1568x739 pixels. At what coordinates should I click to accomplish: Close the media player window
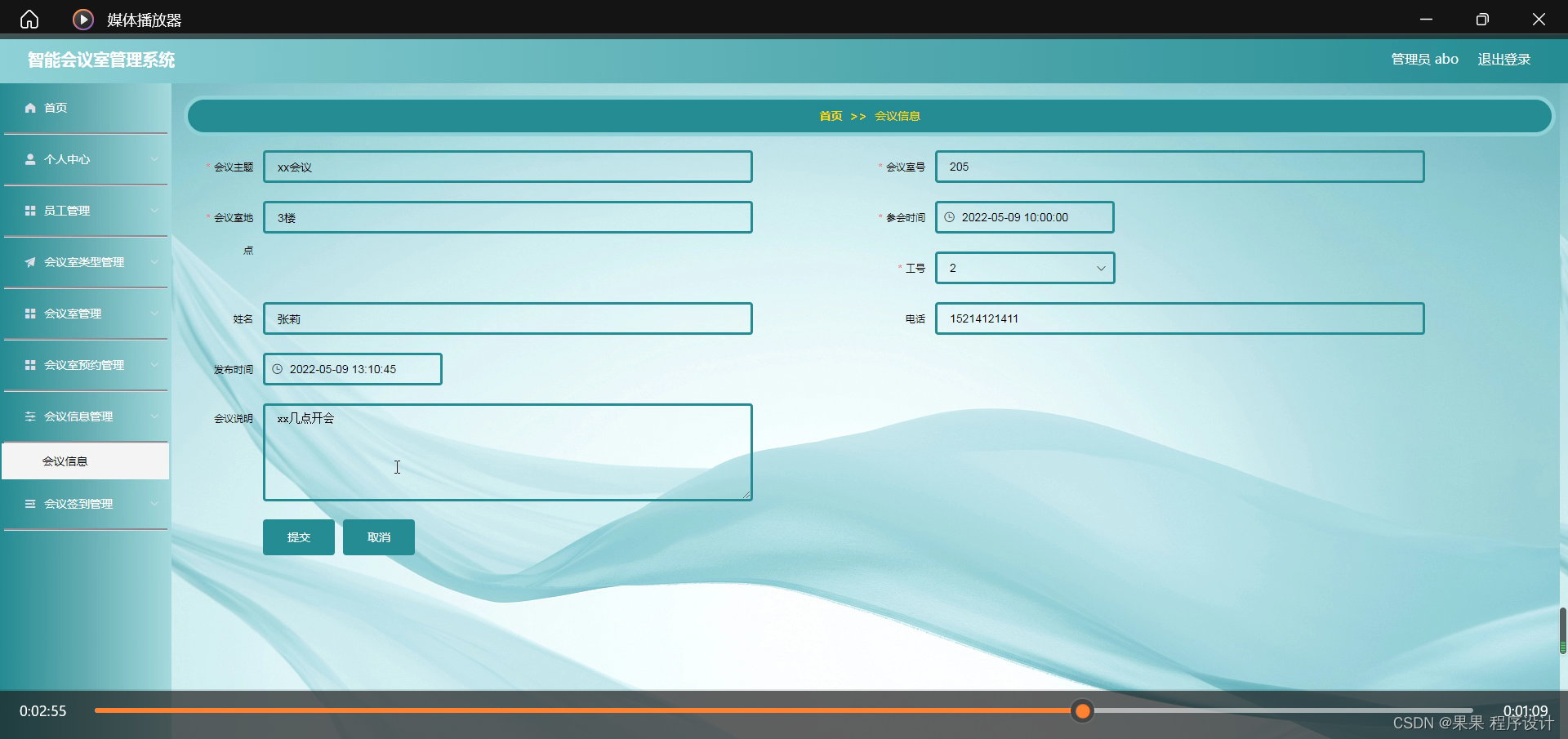(1539, 19)
